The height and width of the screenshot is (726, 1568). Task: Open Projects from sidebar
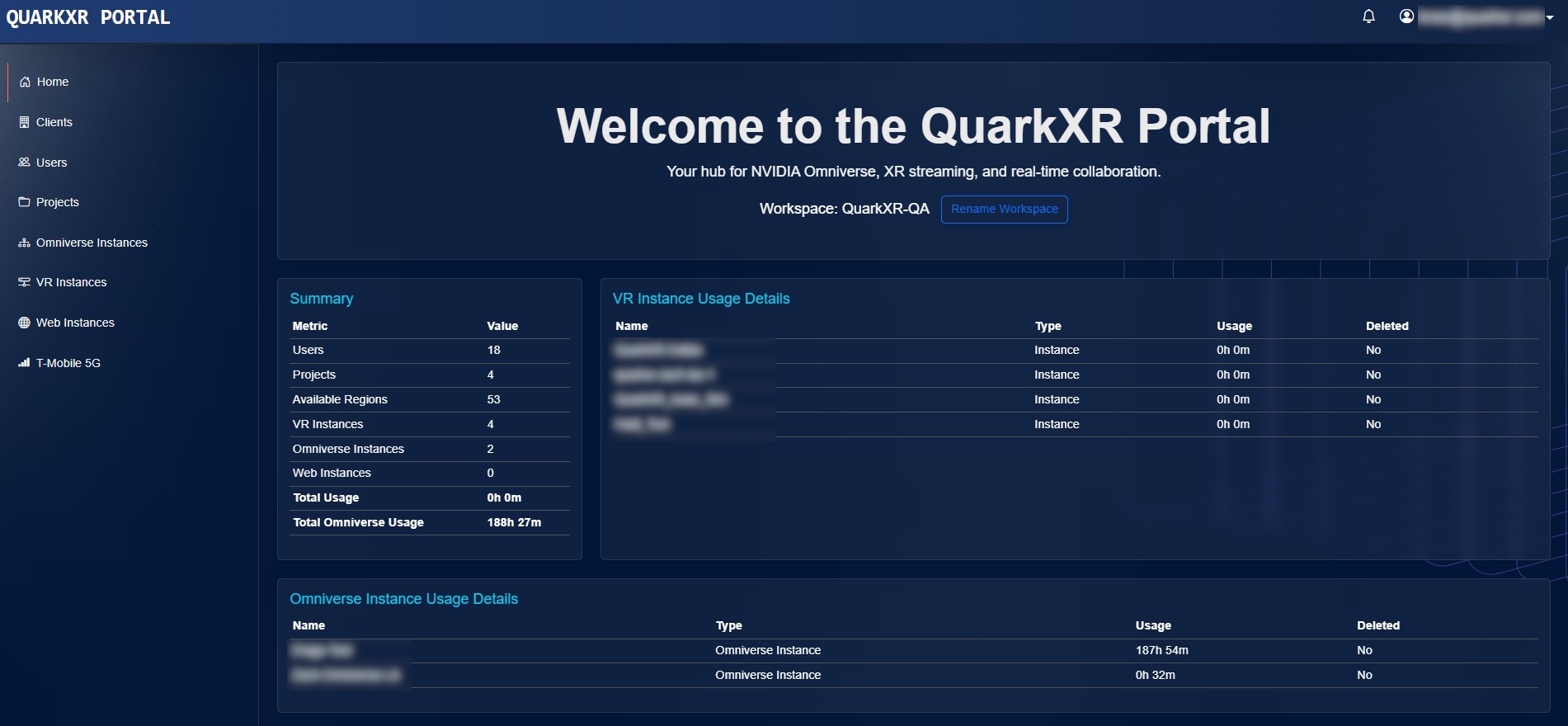click(x=58, y=202)
